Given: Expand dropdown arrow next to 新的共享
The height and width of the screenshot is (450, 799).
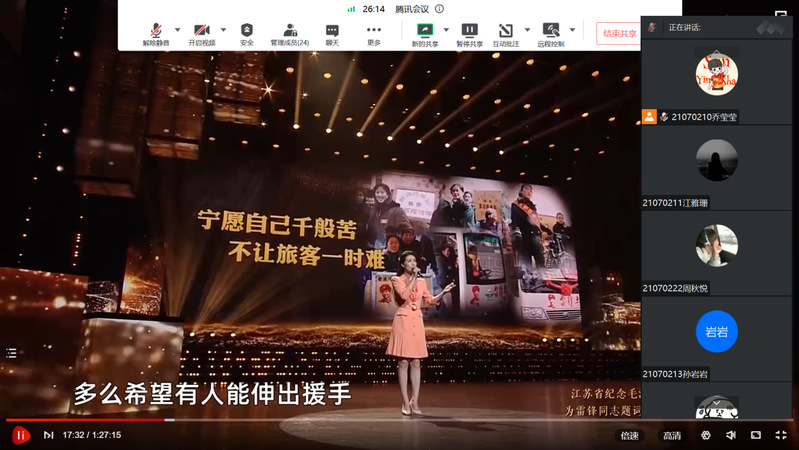Looking at the screenshot, I should (445, 30).
